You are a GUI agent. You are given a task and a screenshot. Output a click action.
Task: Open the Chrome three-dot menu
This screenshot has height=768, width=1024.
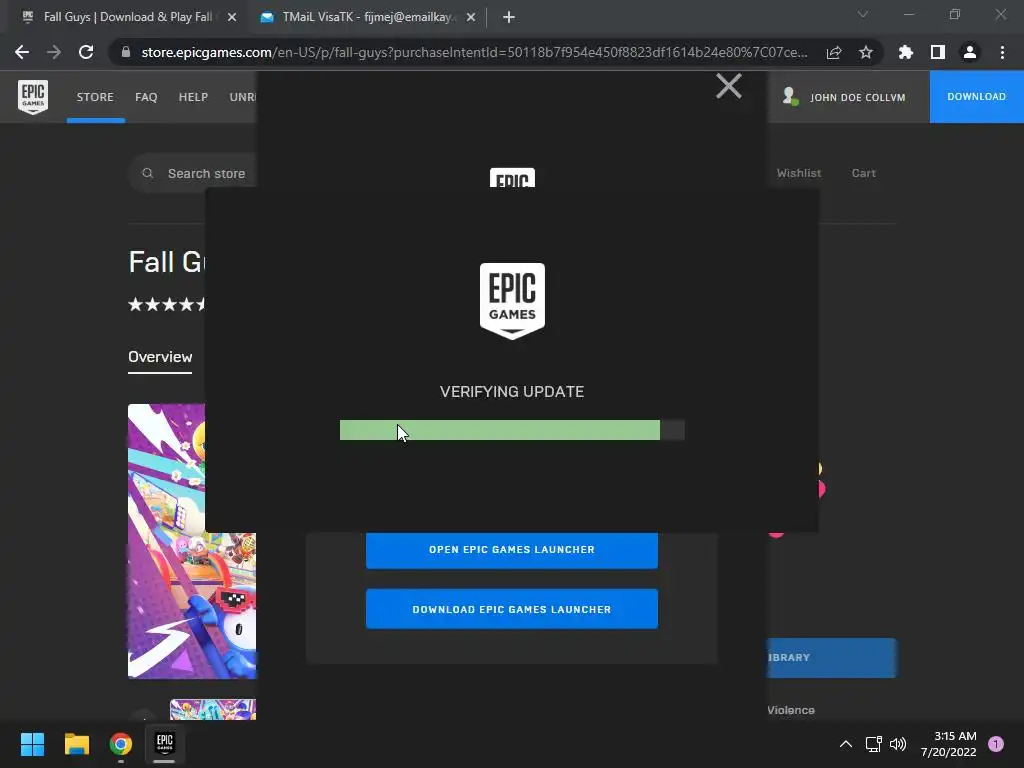(1002, 52)
